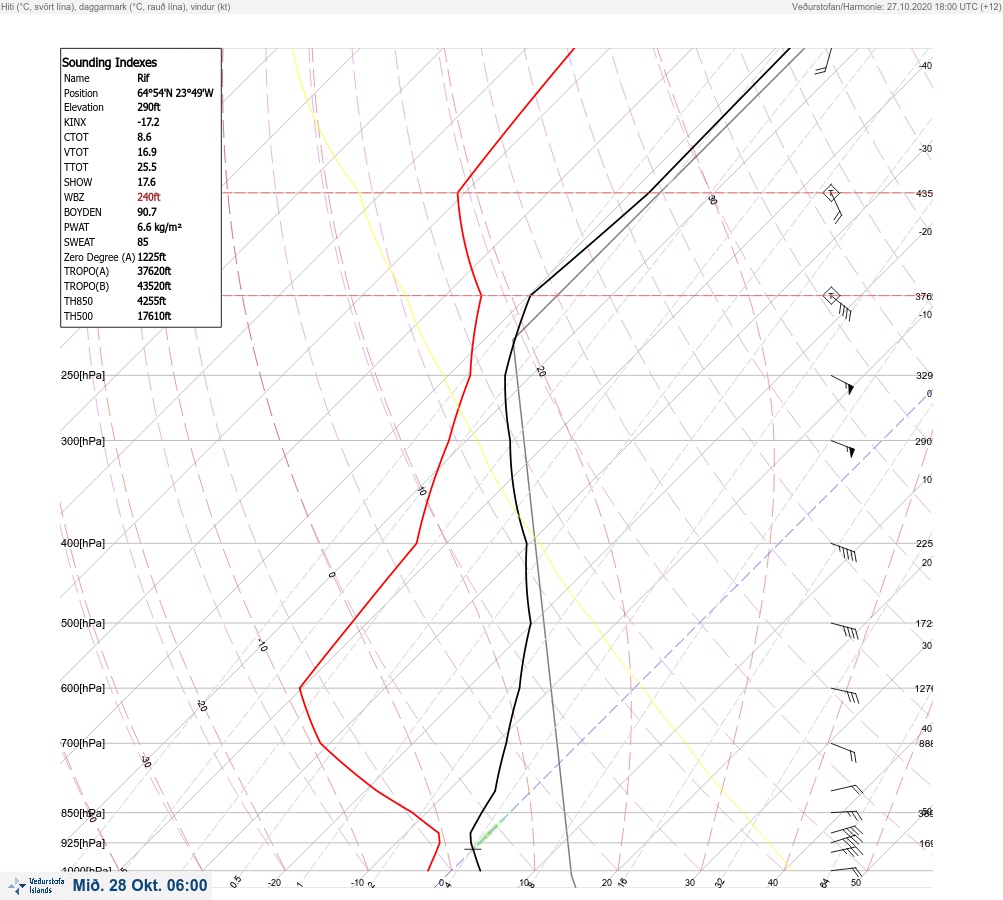Click the 700[hPa] pressure level label
Viewport: 1003px width, 900px height.
(83, 743)
